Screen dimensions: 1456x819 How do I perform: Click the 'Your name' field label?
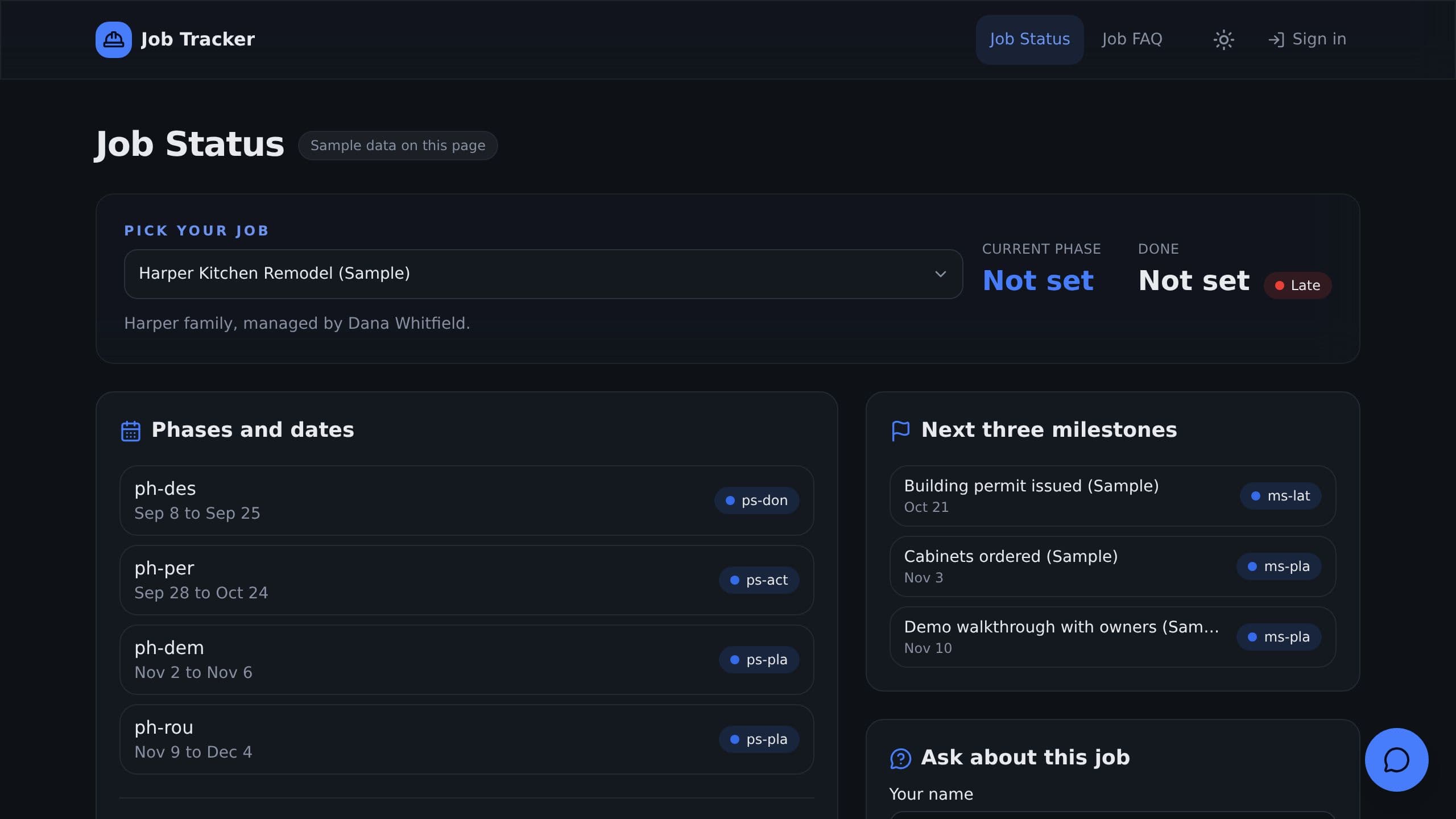(x=931, y=794)
